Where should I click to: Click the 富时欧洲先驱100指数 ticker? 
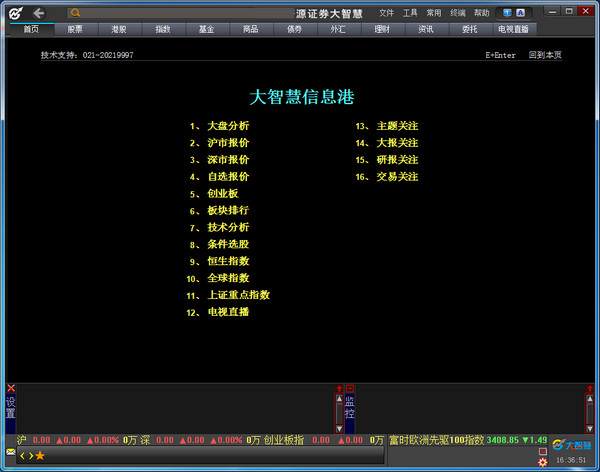(x=468, y=440)
